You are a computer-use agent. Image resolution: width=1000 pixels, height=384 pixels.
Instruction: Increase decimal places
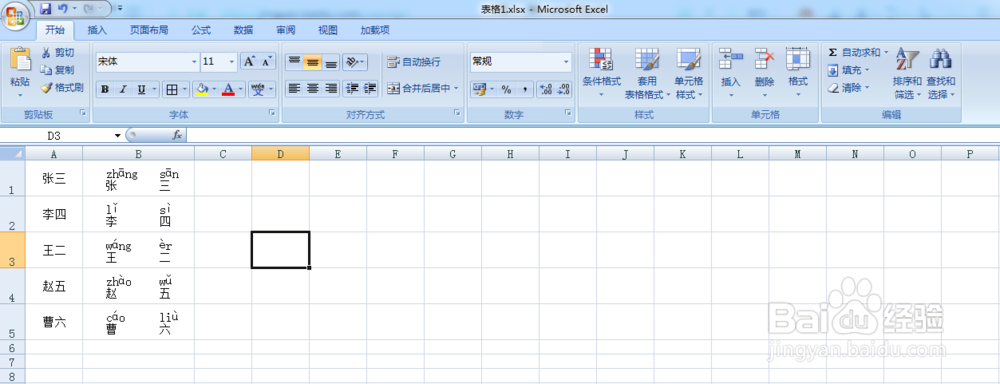tap(545, 89)
